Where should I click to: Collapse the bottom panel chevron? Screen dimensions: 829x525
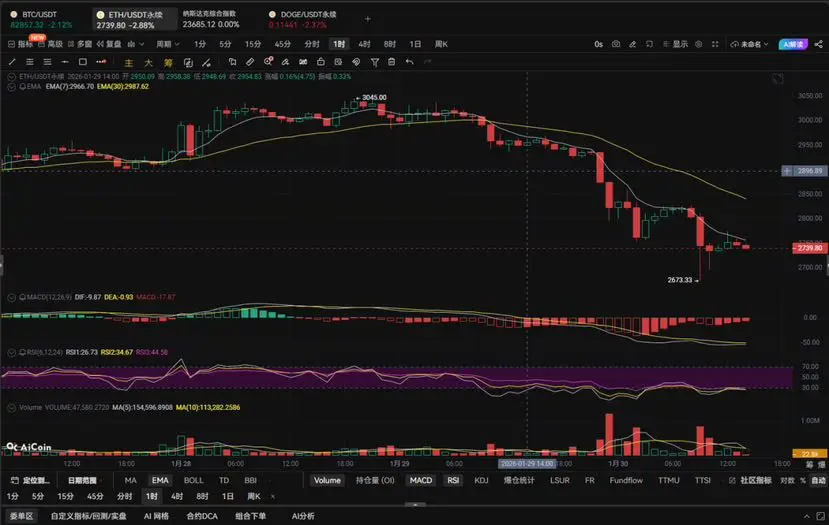(806, 516)
